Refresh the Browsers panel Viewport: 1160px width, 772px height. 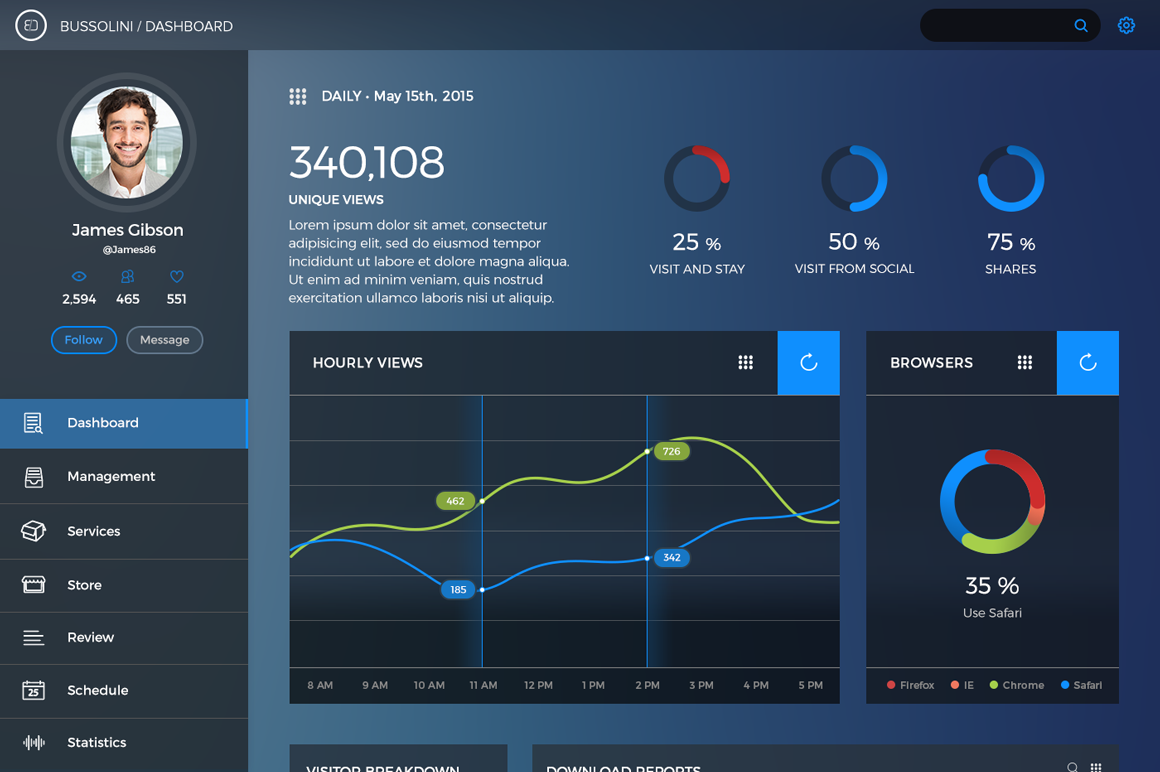pos(1087,363)
